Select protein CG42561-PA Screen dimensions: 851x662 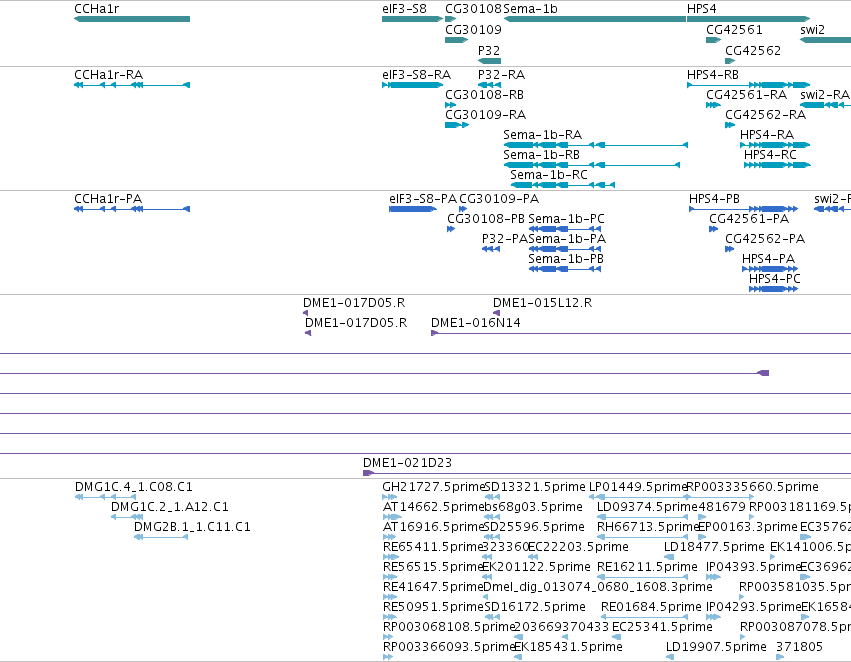750,219
